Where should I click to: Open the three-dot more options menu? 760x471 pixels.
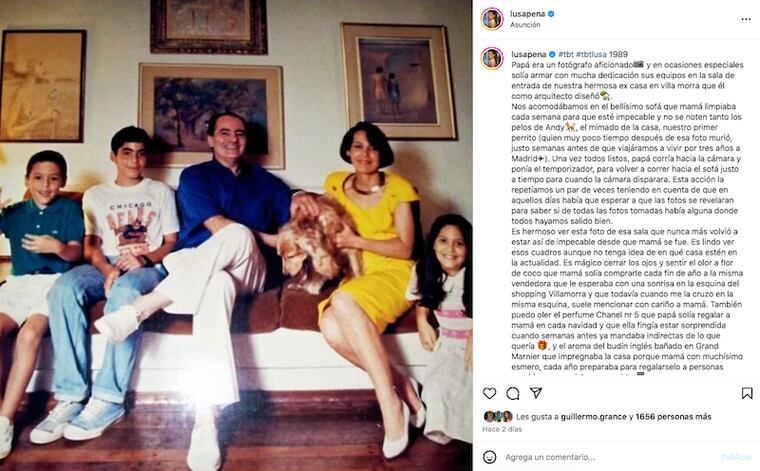tap(746, 19)
